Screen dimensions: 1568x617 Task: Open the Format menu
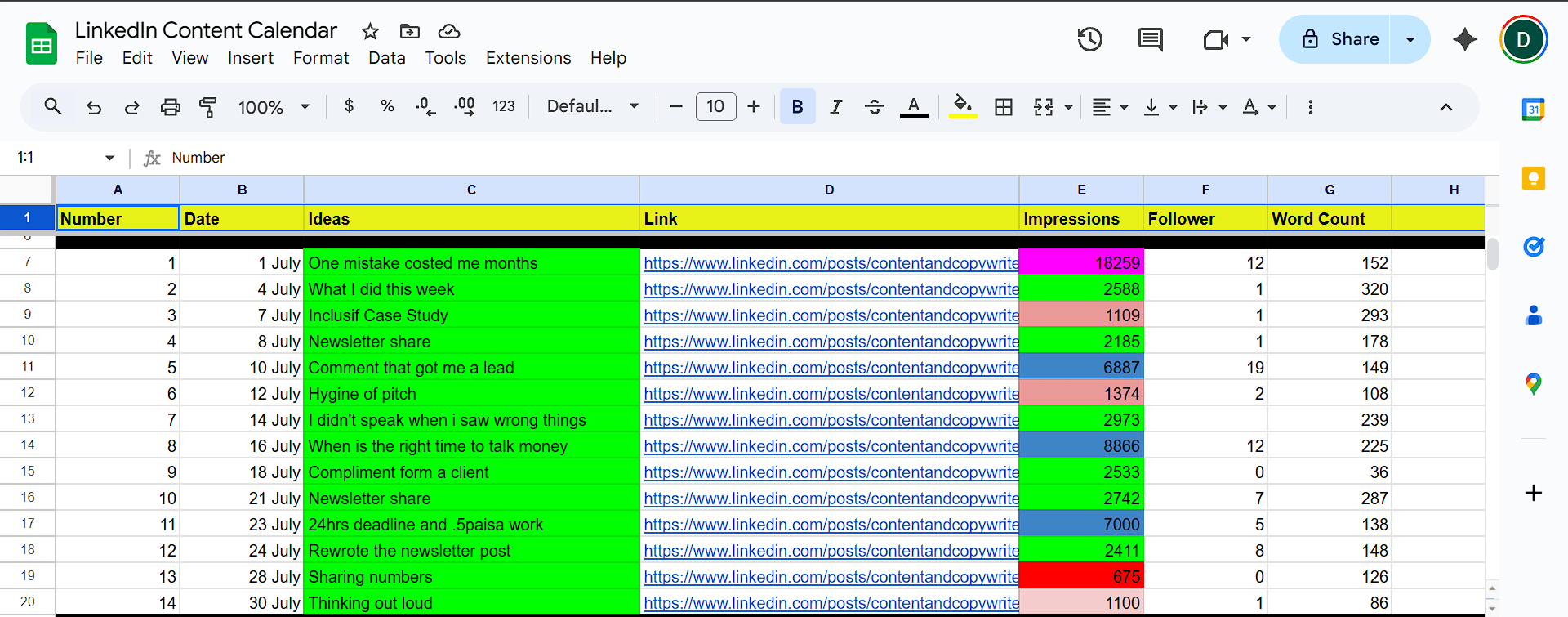[x=321, y=58]
